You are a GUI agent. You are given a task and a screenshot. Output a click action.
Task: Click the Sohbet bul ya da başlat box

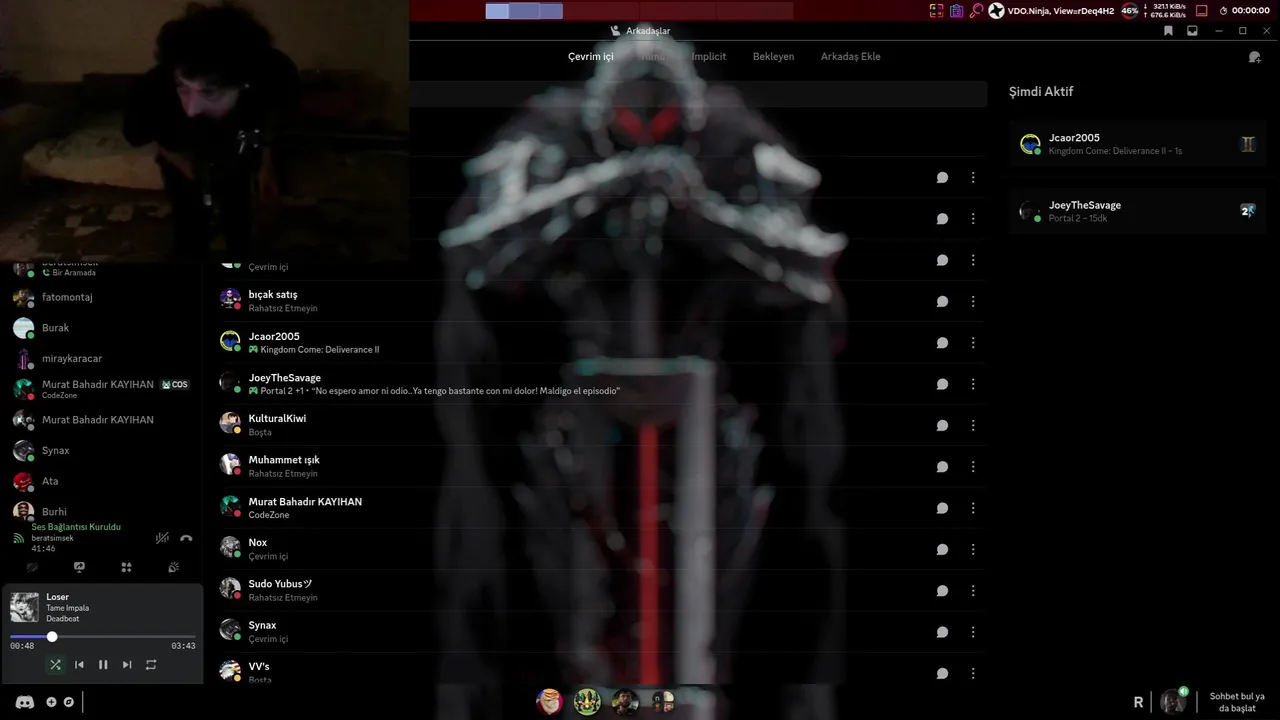coord(1237,702)
